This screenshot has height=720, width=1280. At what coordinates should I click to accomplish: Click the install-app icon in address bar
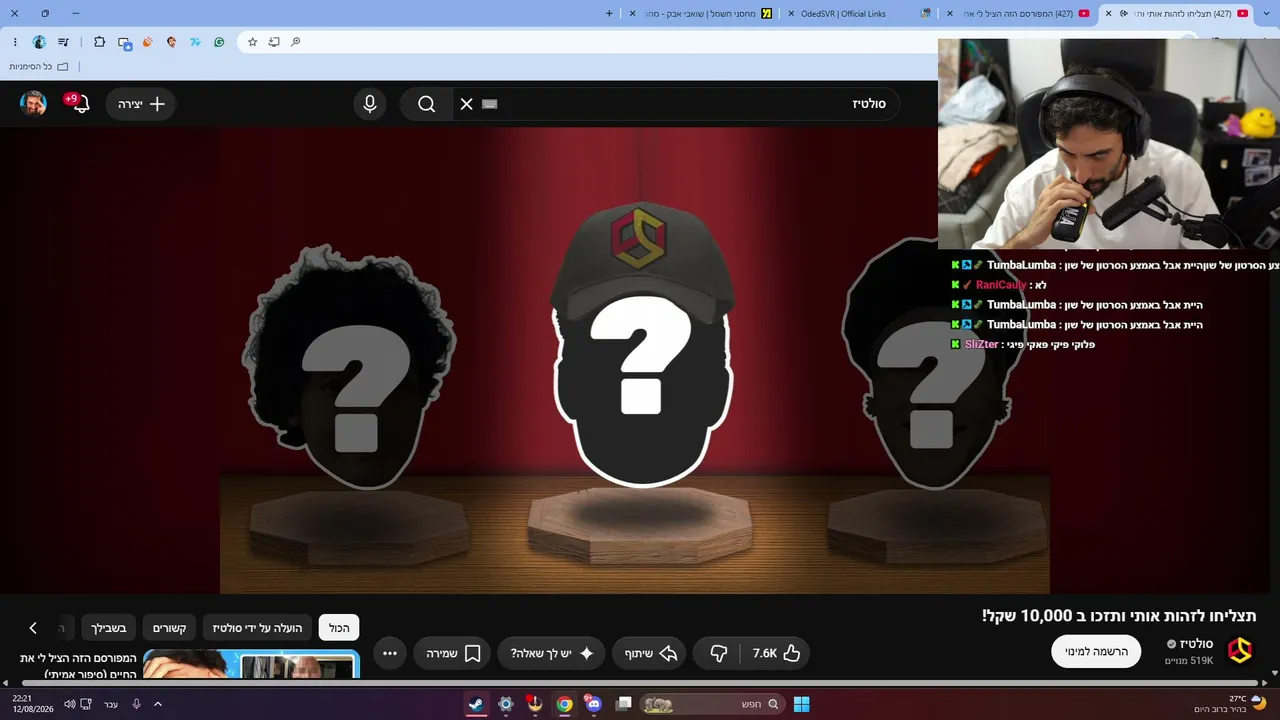tap(274, 42)
